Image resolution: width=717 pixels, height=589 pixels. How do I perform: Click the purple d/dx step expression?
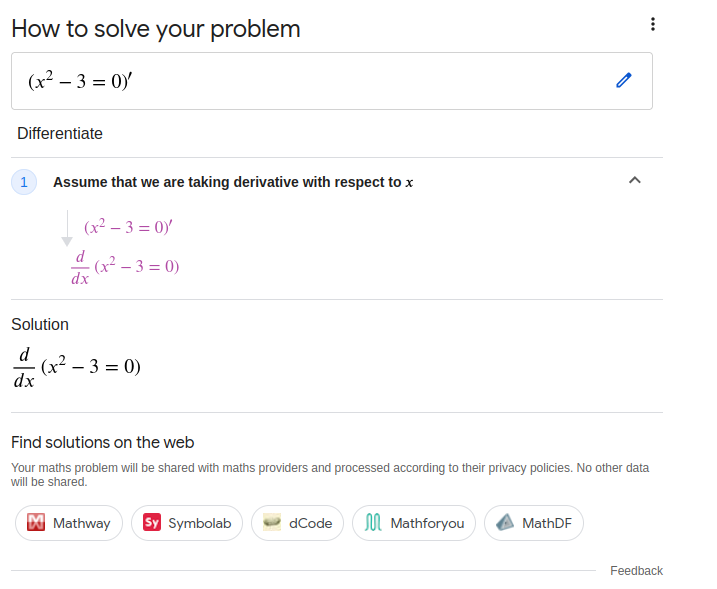pyautogui.click(x=125, y=266)
